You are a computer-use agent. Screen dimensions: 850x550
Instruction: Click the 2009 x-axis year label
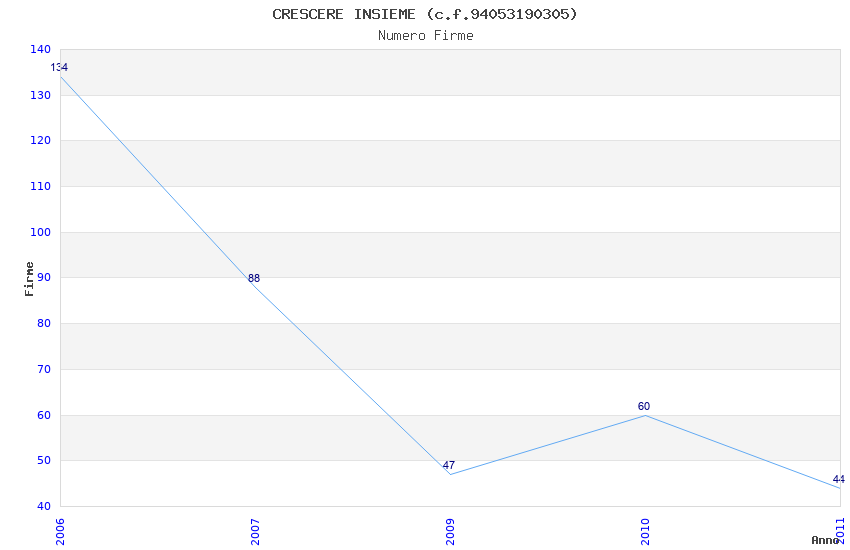(450, 530)
